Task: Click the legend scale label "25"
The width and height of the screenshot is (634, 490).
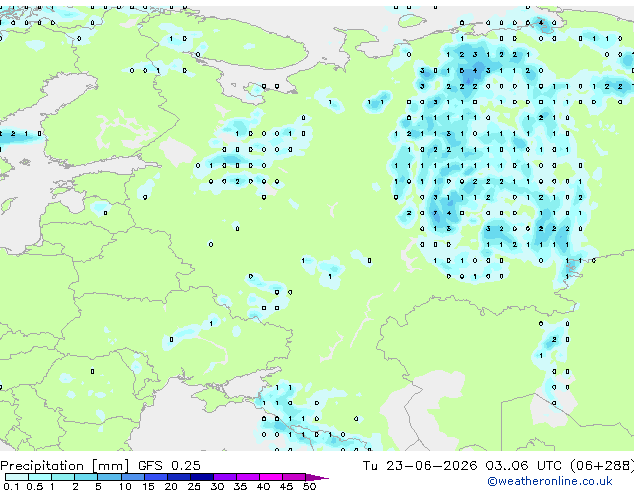Action: pyautogui.click(x=194, y=486)
